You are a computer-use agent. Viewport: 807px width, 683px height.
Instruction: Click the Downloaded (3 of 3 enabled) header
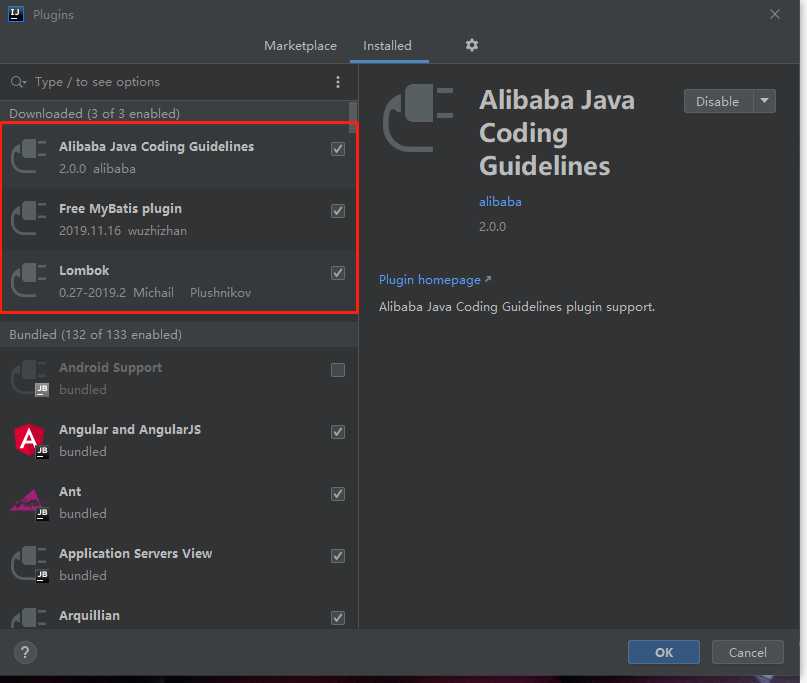click(94, 113)
